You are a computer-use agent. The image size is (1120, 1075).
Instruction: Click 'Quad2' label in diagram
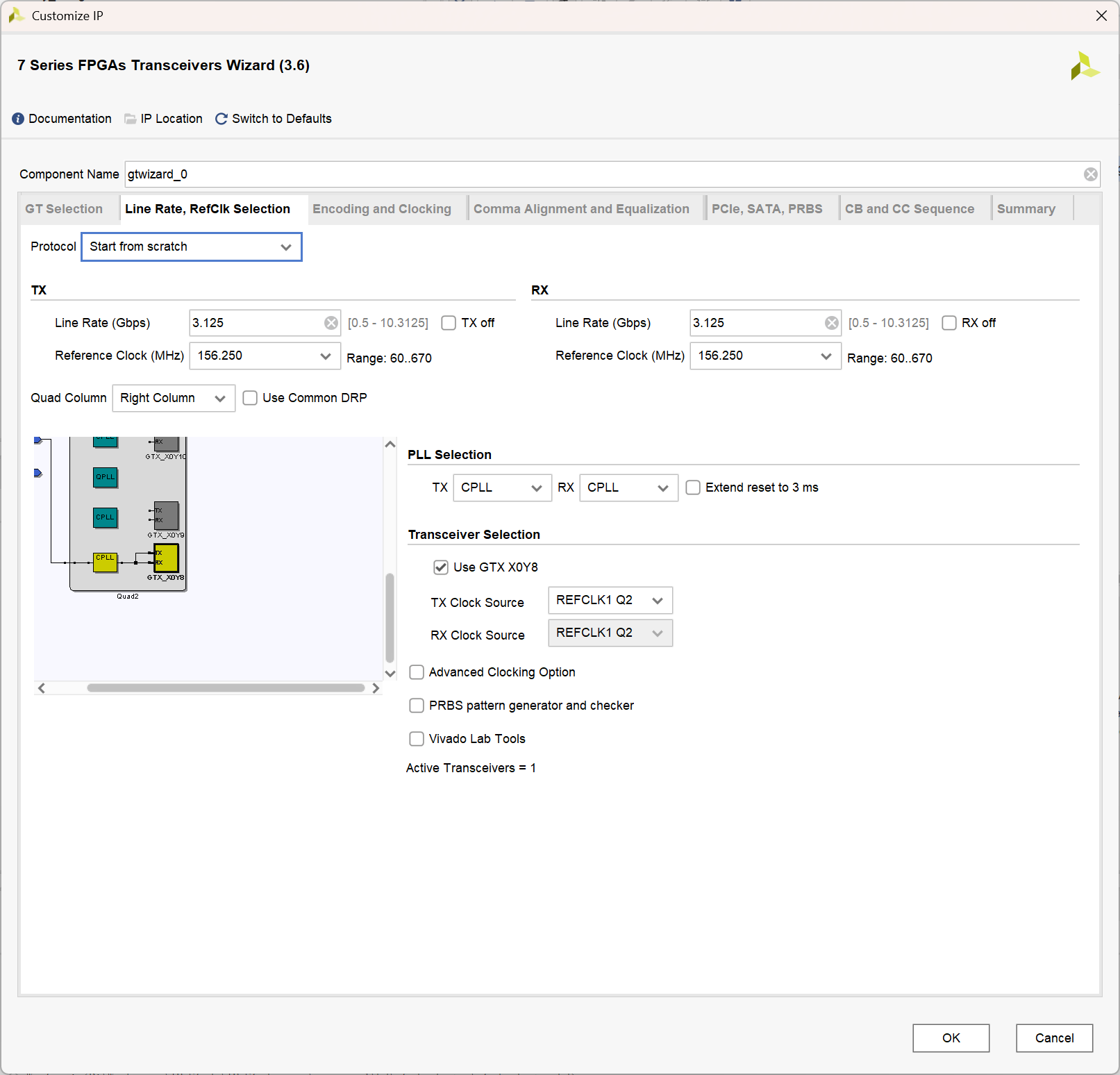(128, 597)
